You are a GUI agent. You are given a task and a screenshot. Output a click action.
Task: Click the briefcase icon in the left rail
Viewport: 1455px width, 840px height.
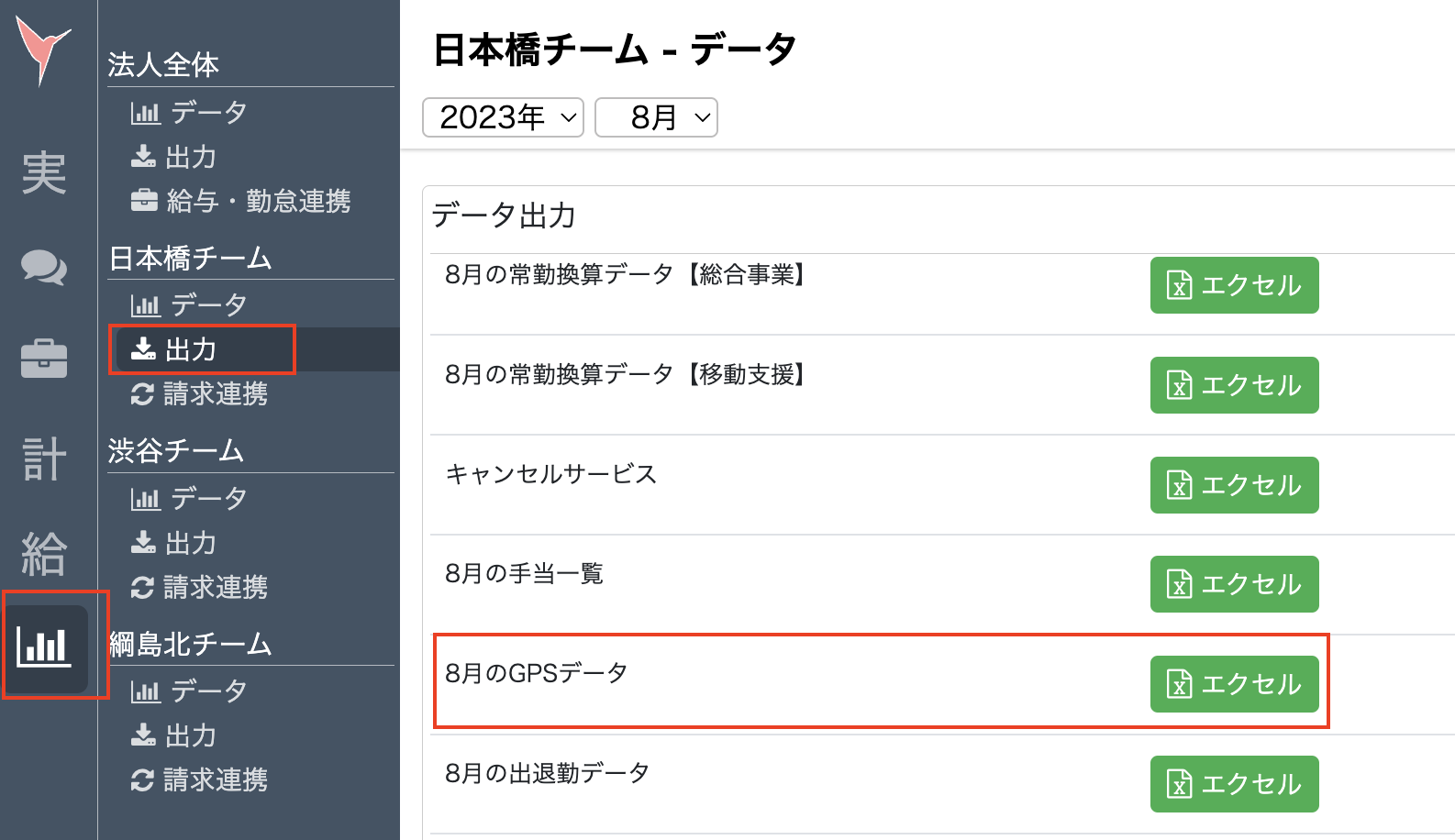[x=45, y=359]
